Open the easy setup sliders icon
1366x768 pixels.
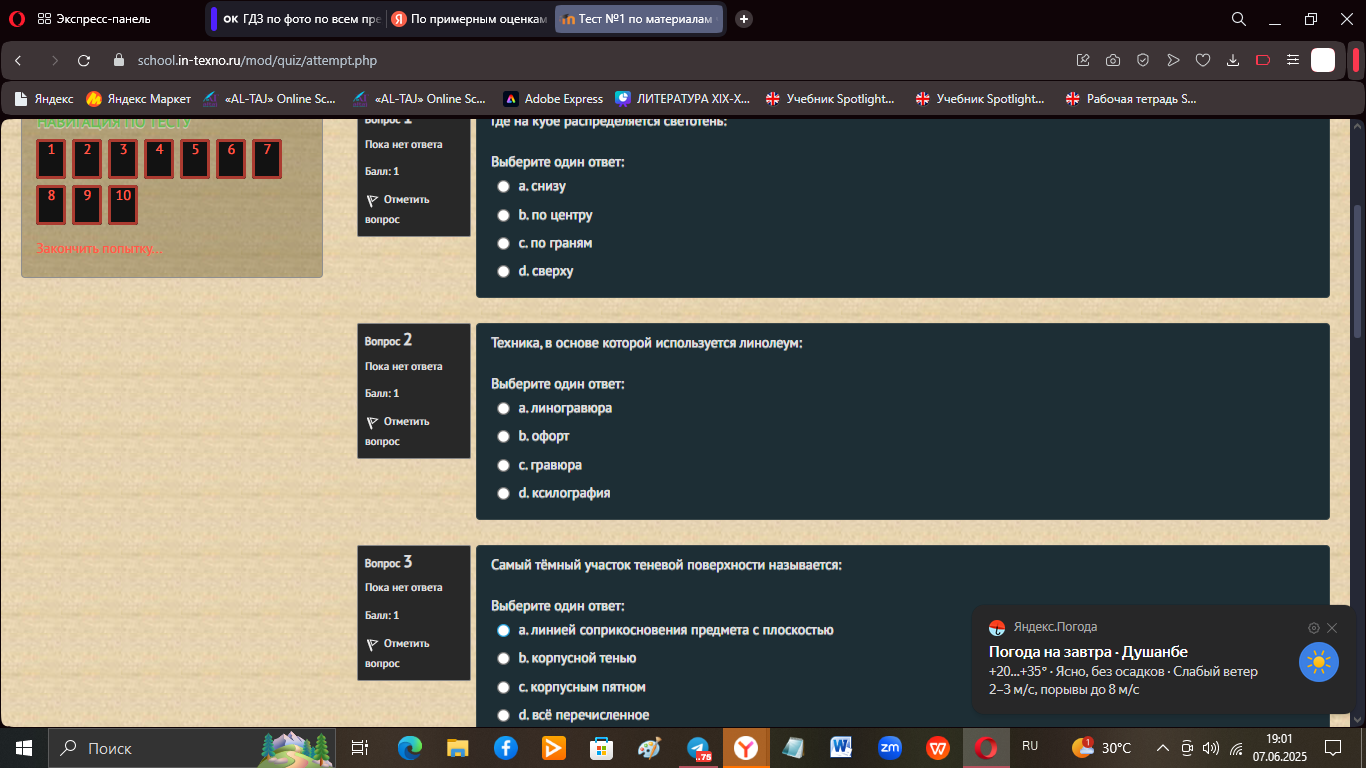[1293, 60]
